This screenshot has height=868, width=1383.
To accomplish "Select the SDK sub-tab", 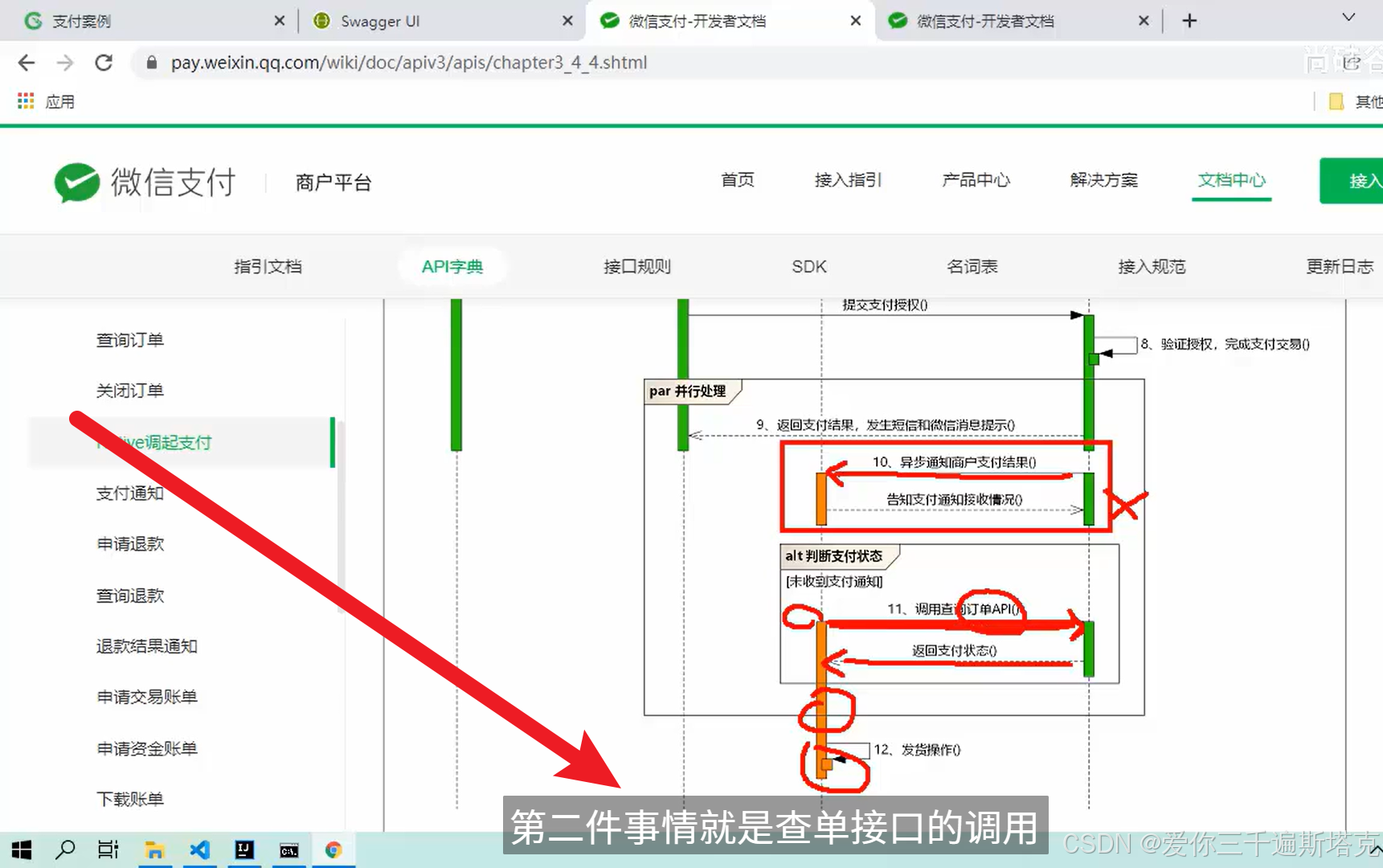I will click(809, 267).
